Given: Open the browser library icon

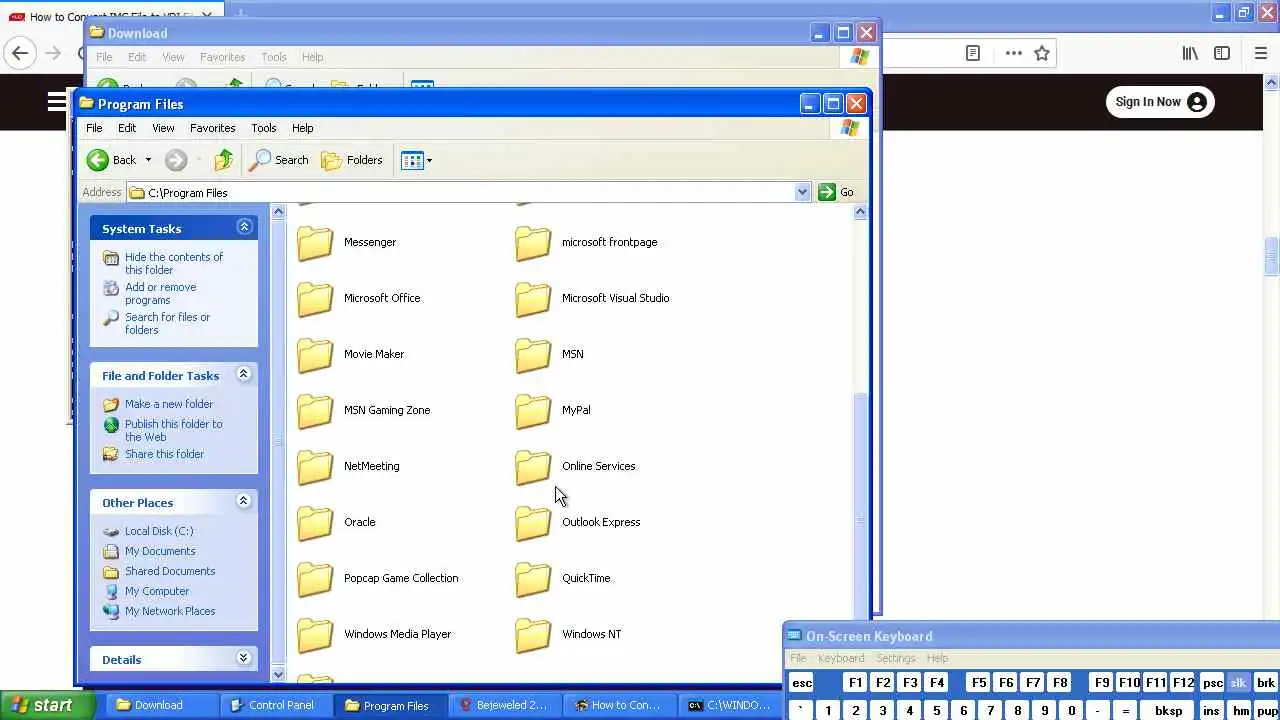Looking at the screenshot, I should click(x=1190, y=54).
